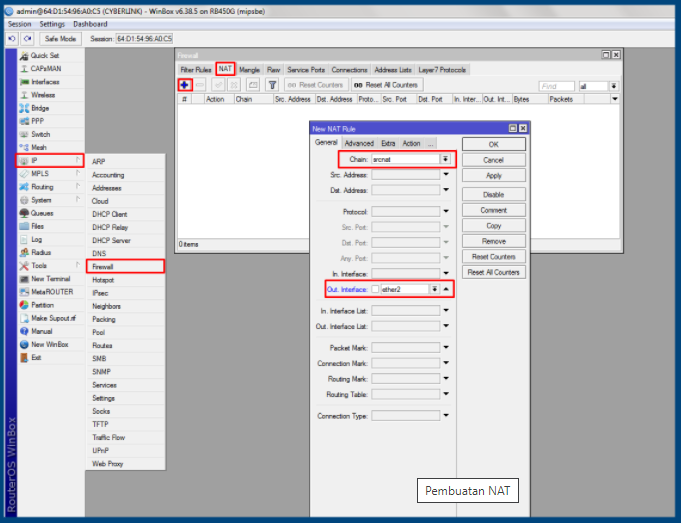The height and width of the screenshot is (523, 681).
Task: Click the undo icon in WinBox toolbar
Action: 12,39
